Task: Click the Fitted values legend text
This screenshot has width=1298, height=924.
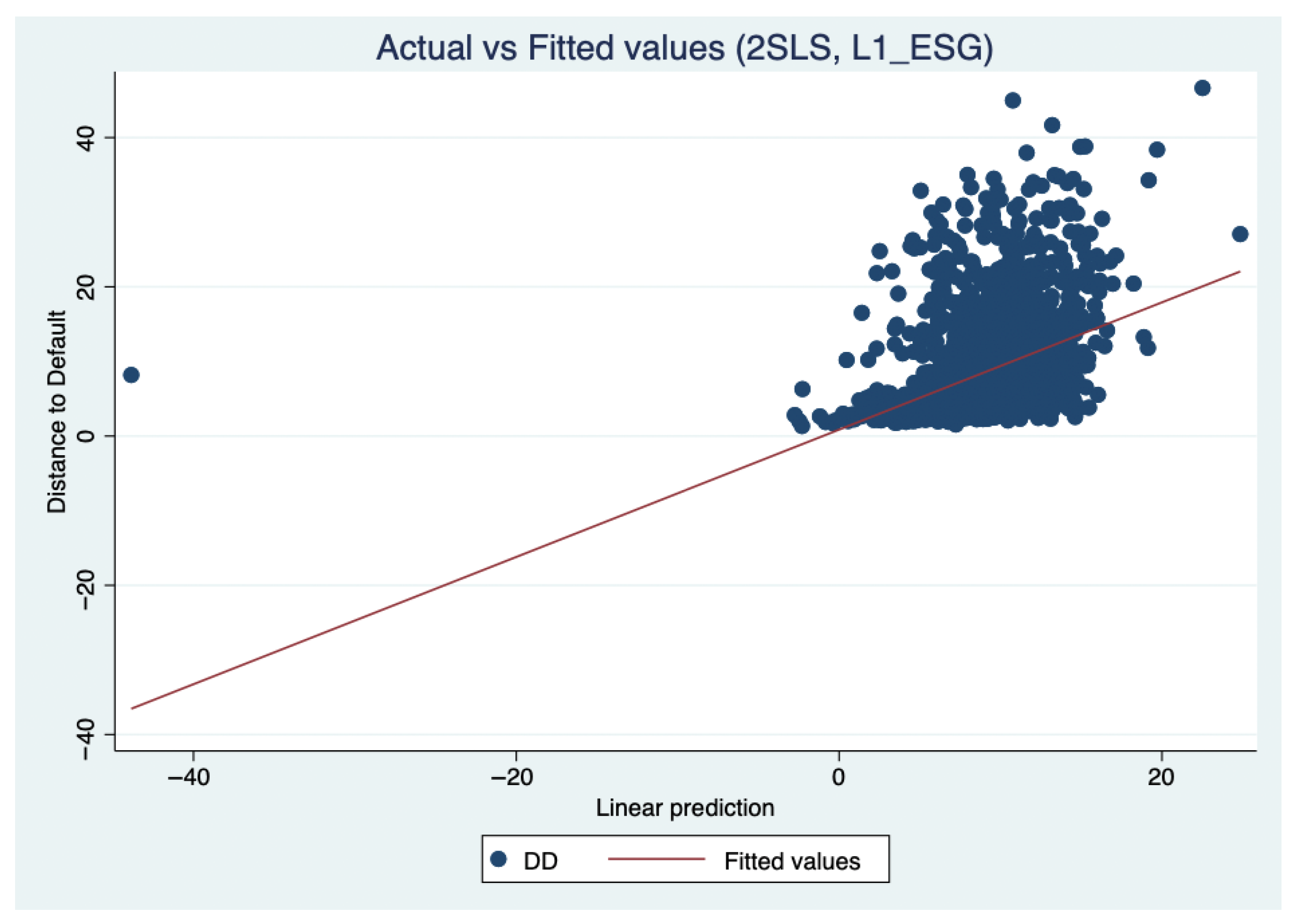Action: point(792,861)
